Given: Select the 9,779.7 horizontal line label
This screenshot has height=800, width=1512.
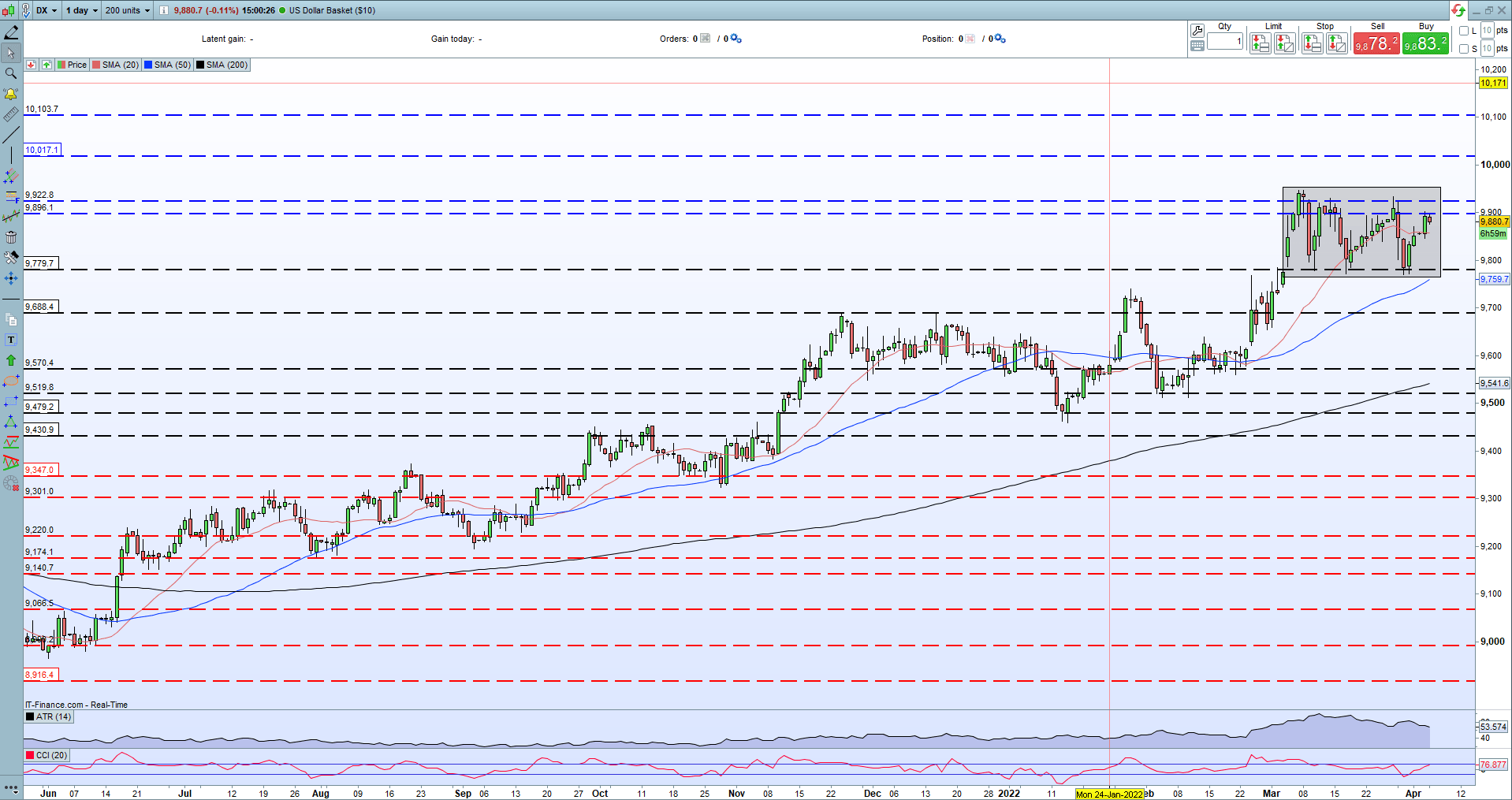Looking at the screenshot, I should [x=40, y=263].
